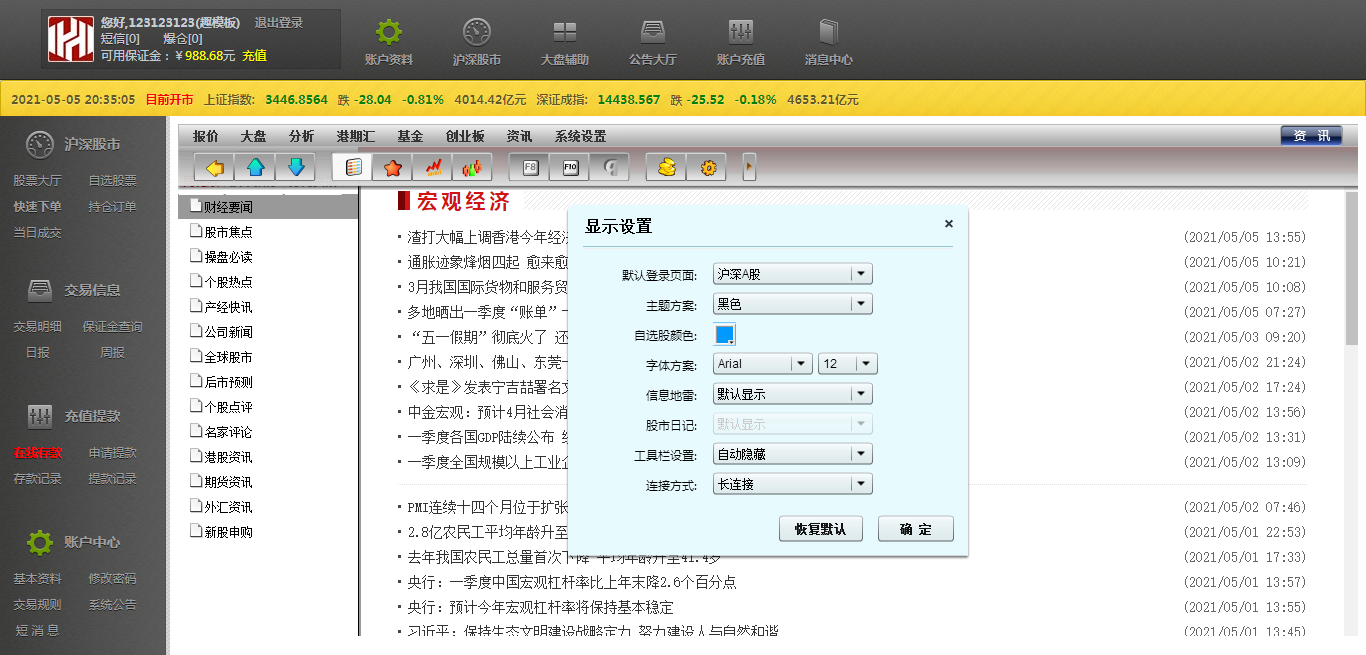Image resolution: width=1366 pixels, height=655 pixels.
Task: Open the 默认登录页面 dropdown
Action: [x=792, y=274]
